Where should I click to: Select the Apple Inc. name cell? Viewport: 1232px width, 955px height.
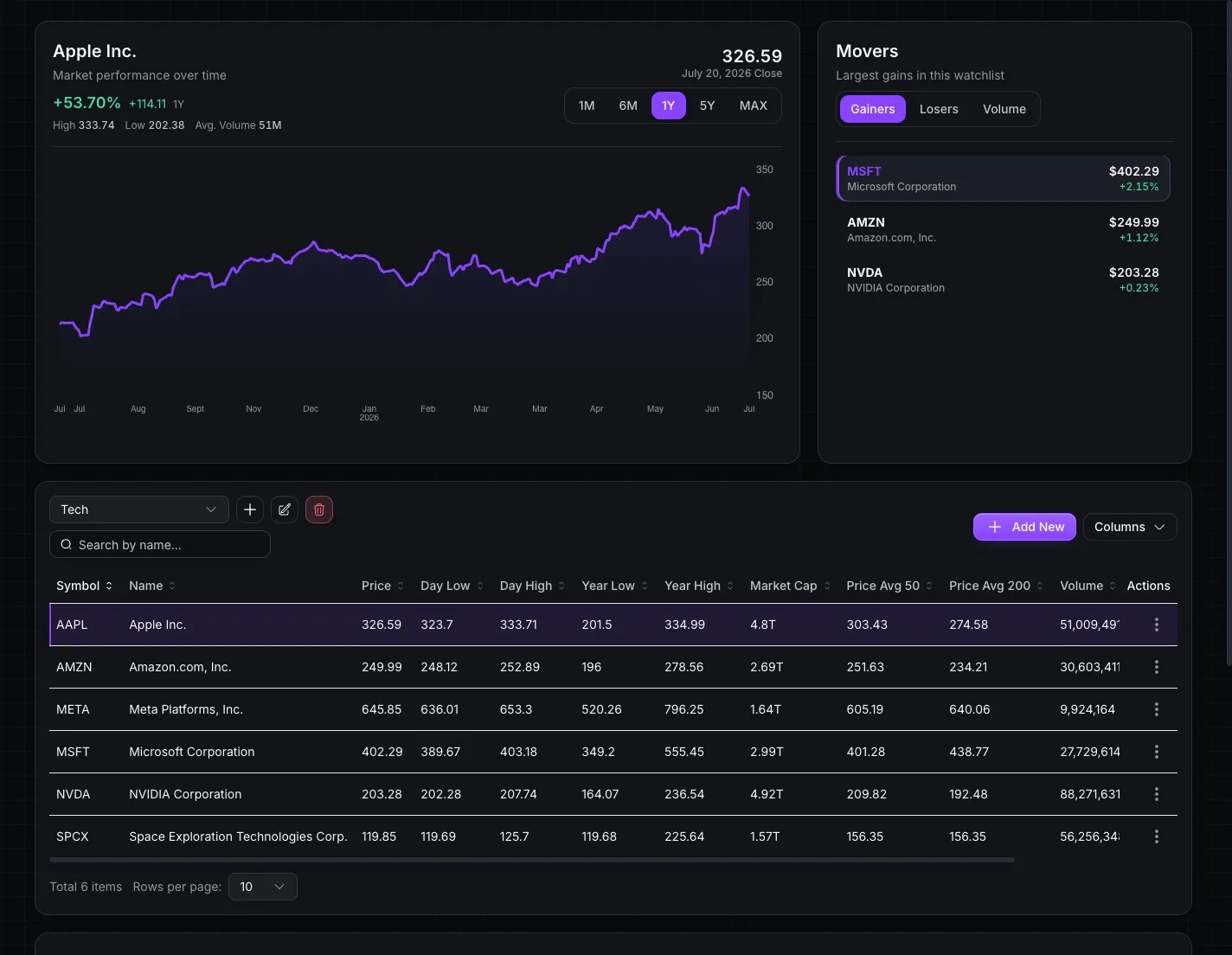pyautogui.click(x=157, y=625)
